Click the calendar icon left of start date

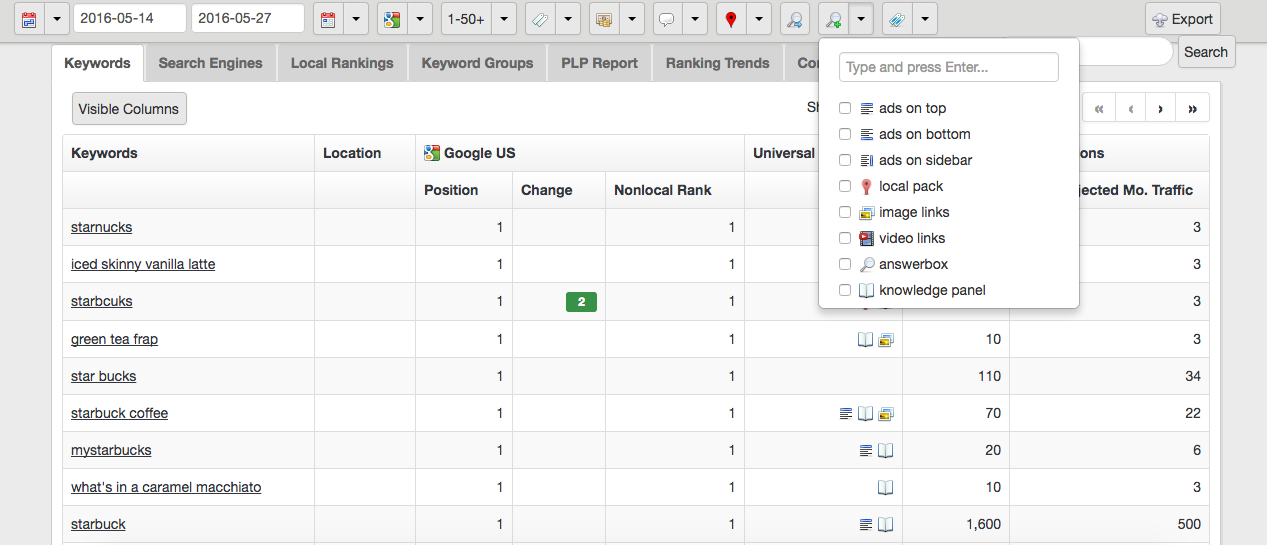pos(28,19)
